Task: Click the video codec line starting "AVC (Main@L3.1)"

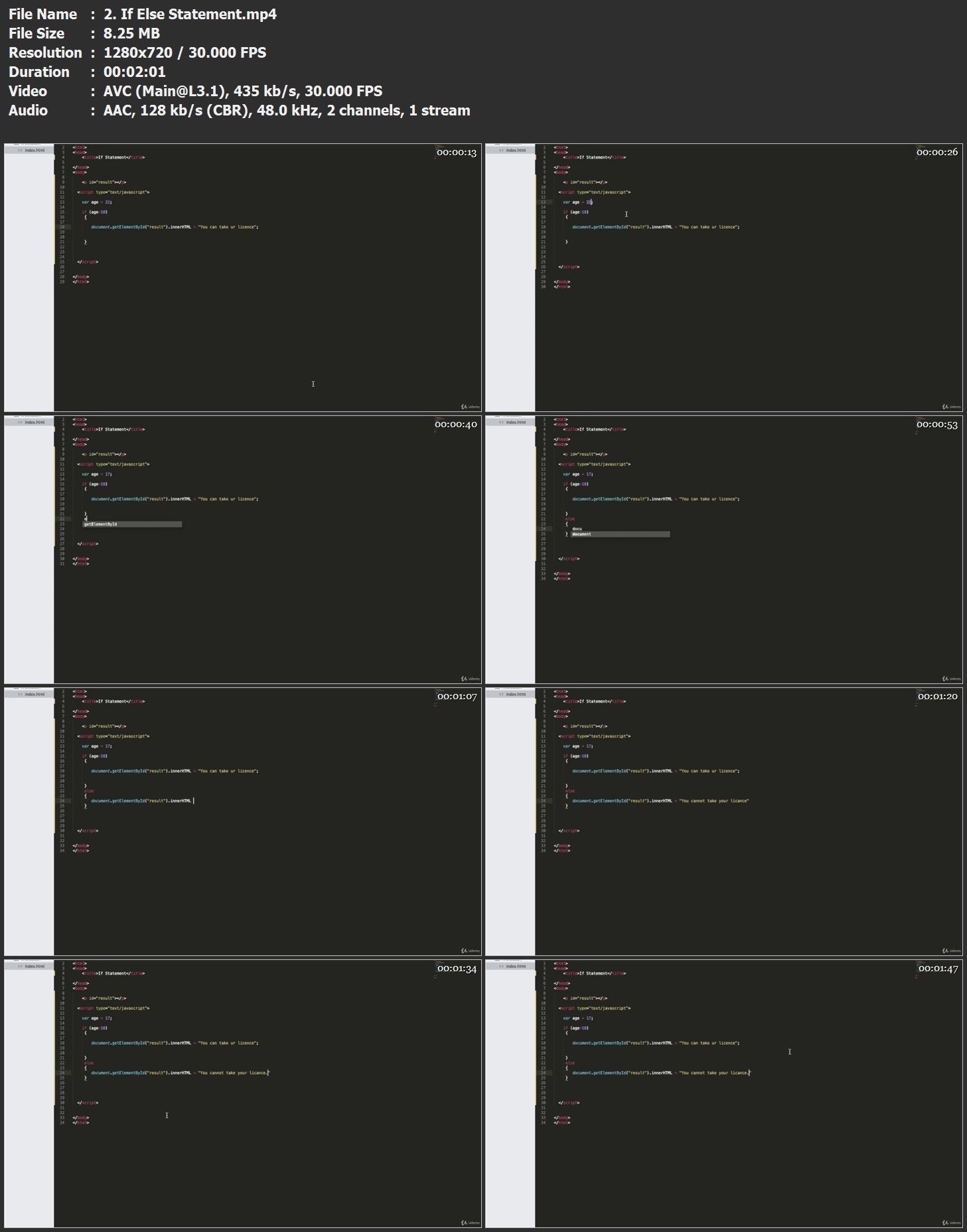Action: tap(243, 91)
